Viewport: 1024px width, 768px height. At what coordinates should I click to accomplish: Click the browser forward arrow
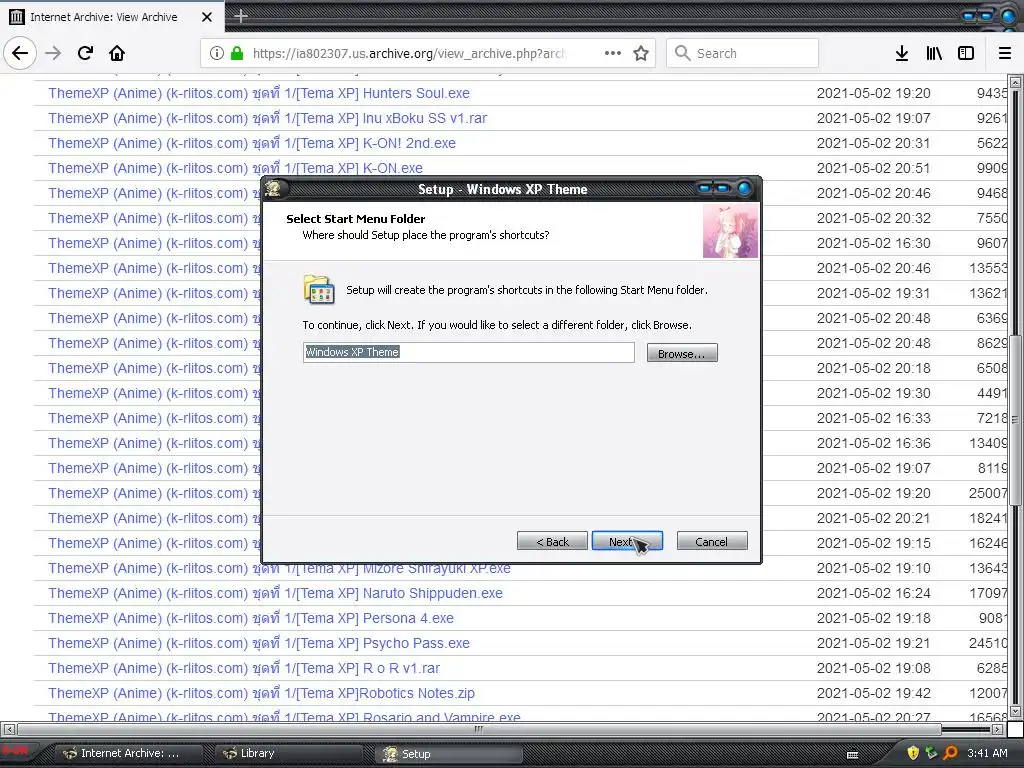pos(53,53)
